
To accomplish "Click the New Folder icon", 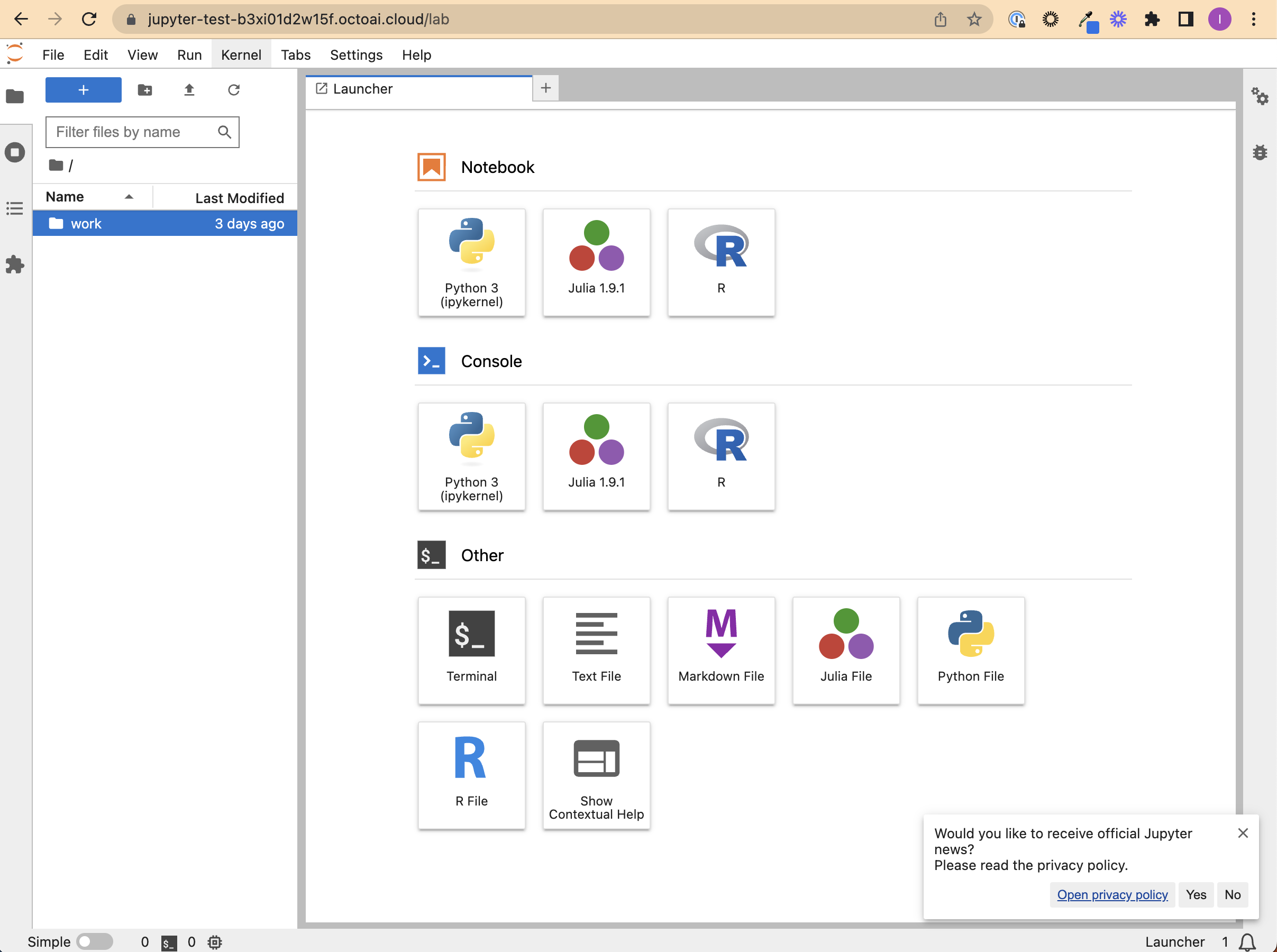I will (144, 90).
